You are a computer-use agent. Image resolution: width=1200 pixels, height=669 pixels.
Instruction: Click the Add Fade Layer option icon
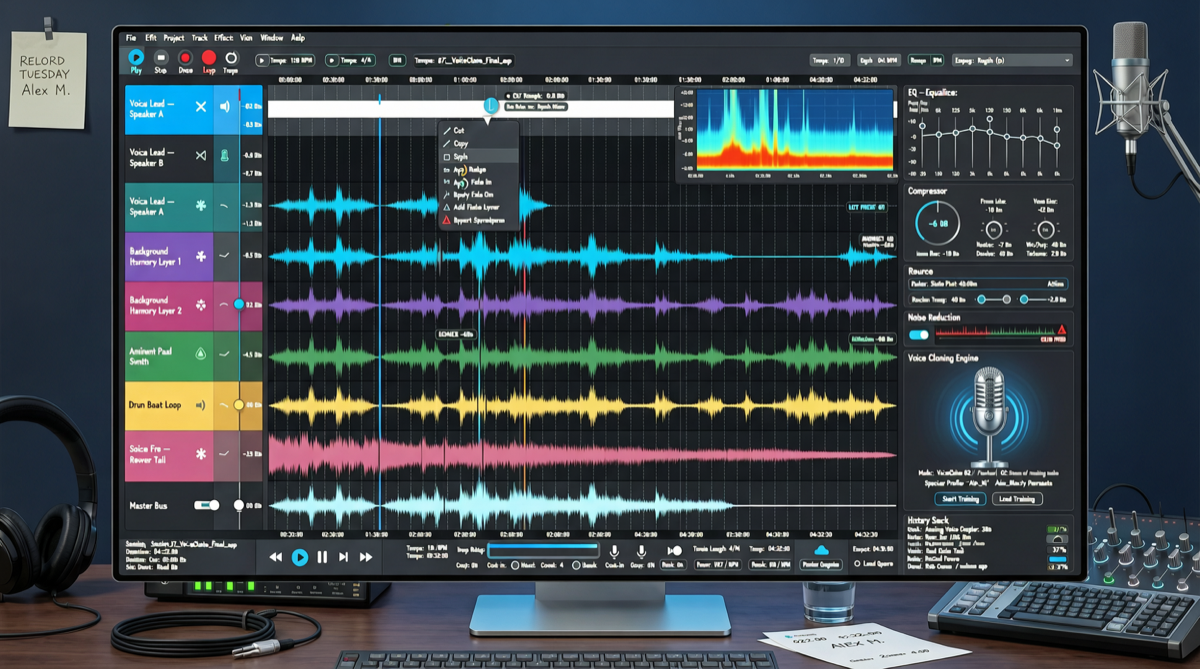tap(447, 206)
